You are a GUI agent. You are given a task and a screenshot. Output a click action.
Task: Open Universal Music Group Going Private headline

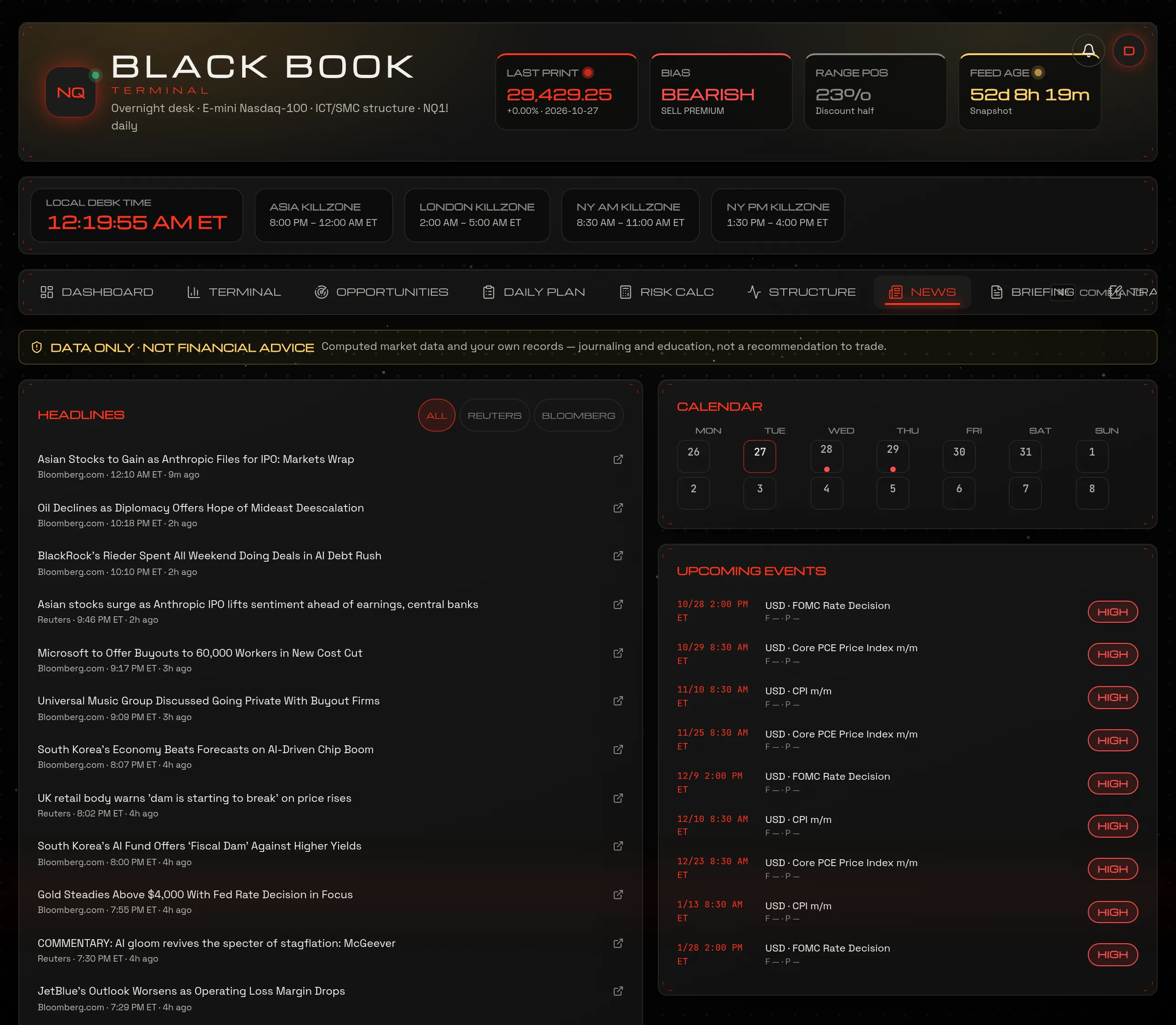(209, 701)
